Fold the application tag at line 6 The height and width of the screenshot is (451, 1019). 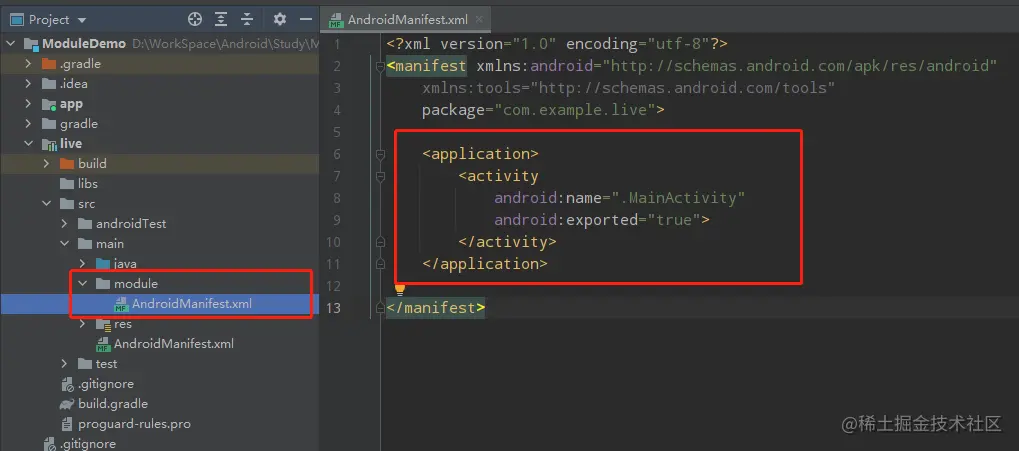pos(380,154)
